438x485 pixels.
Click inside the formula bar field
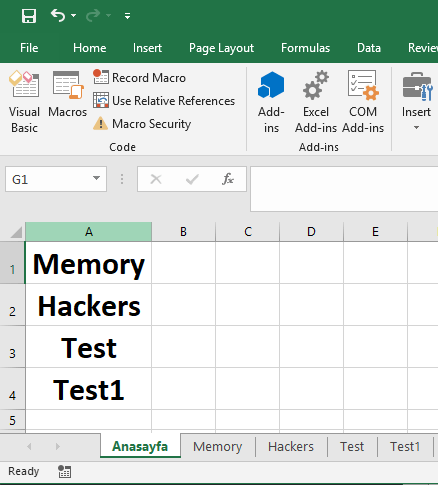pyautogui.click(x=344, y=189)
